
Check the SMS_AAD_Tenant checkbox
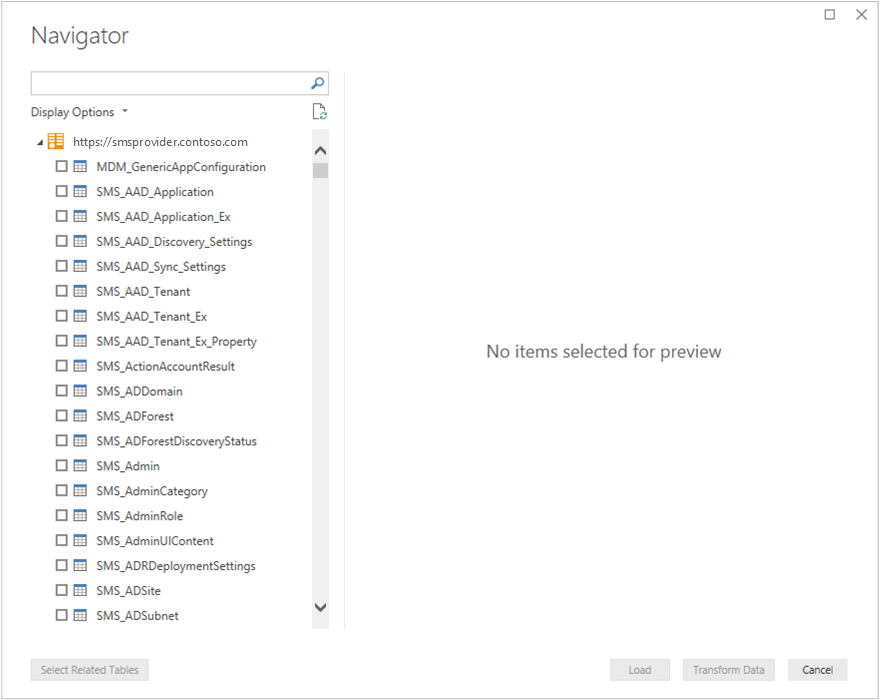tap(61, 291)
